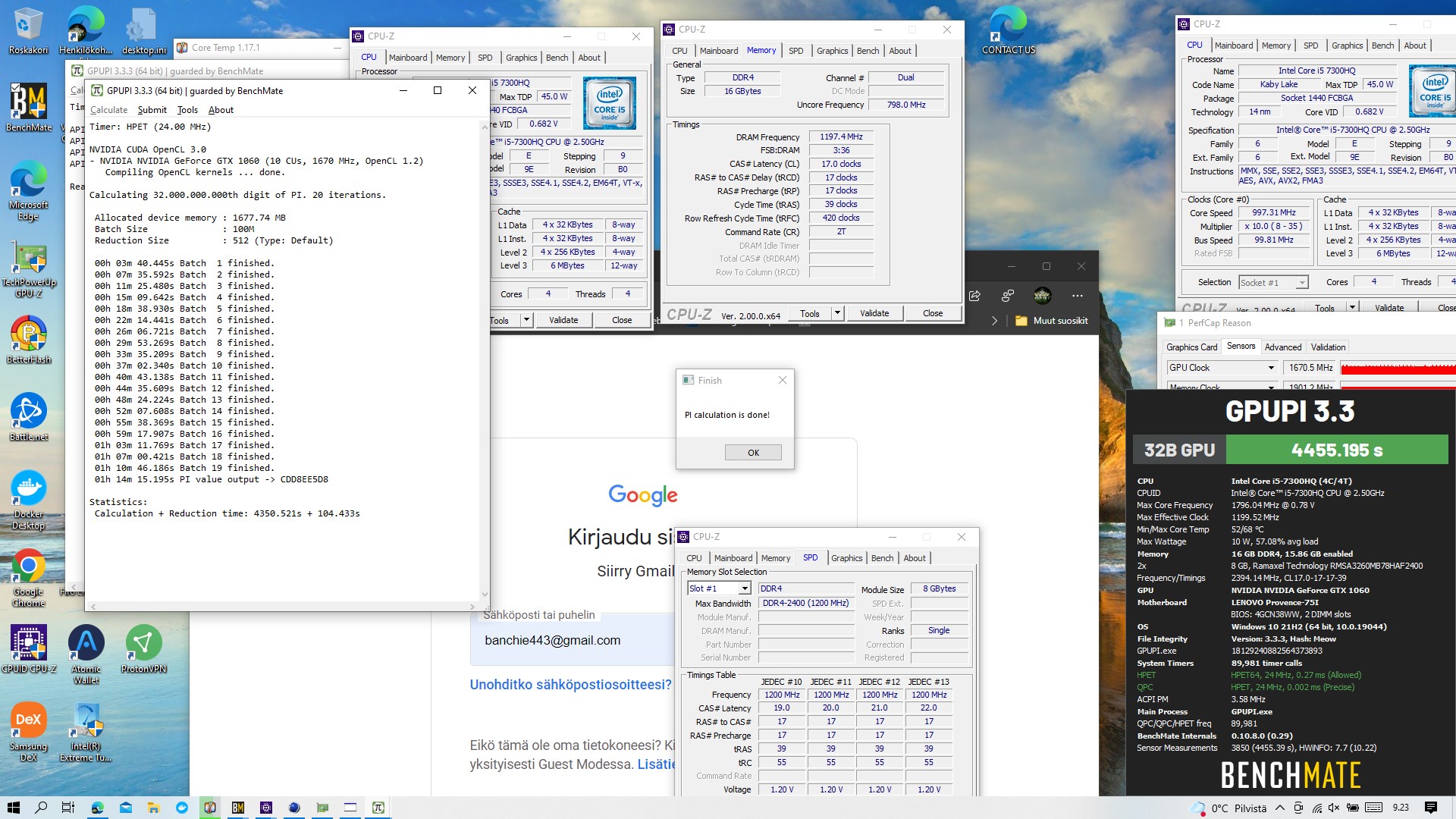Viewport: 1456px width, 819px height.
Task: Open Intel Extreme Tuning desktop shortcut
Action: click(86, 732)
